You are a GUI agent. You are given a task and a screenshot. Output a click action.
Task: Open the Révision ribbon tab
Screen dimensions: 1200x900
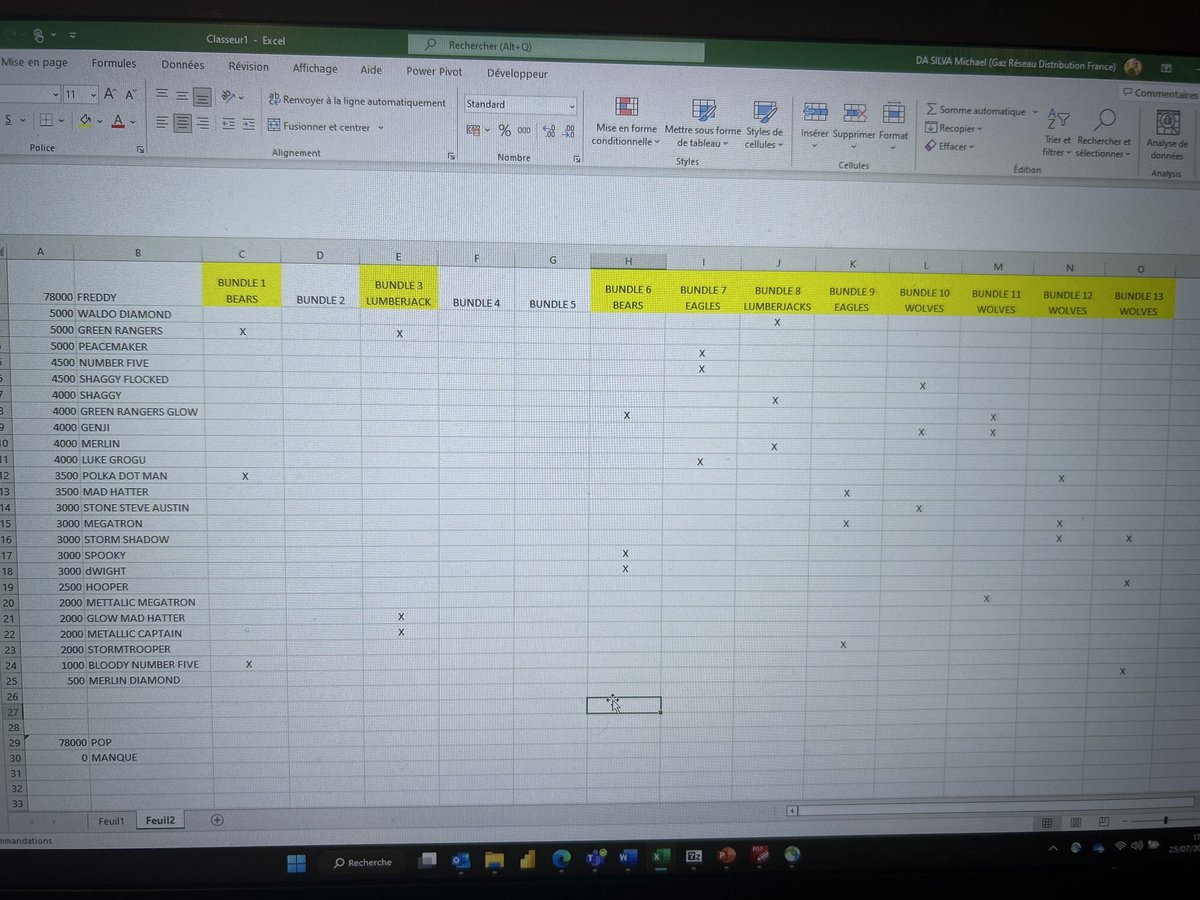coord(248,67)
